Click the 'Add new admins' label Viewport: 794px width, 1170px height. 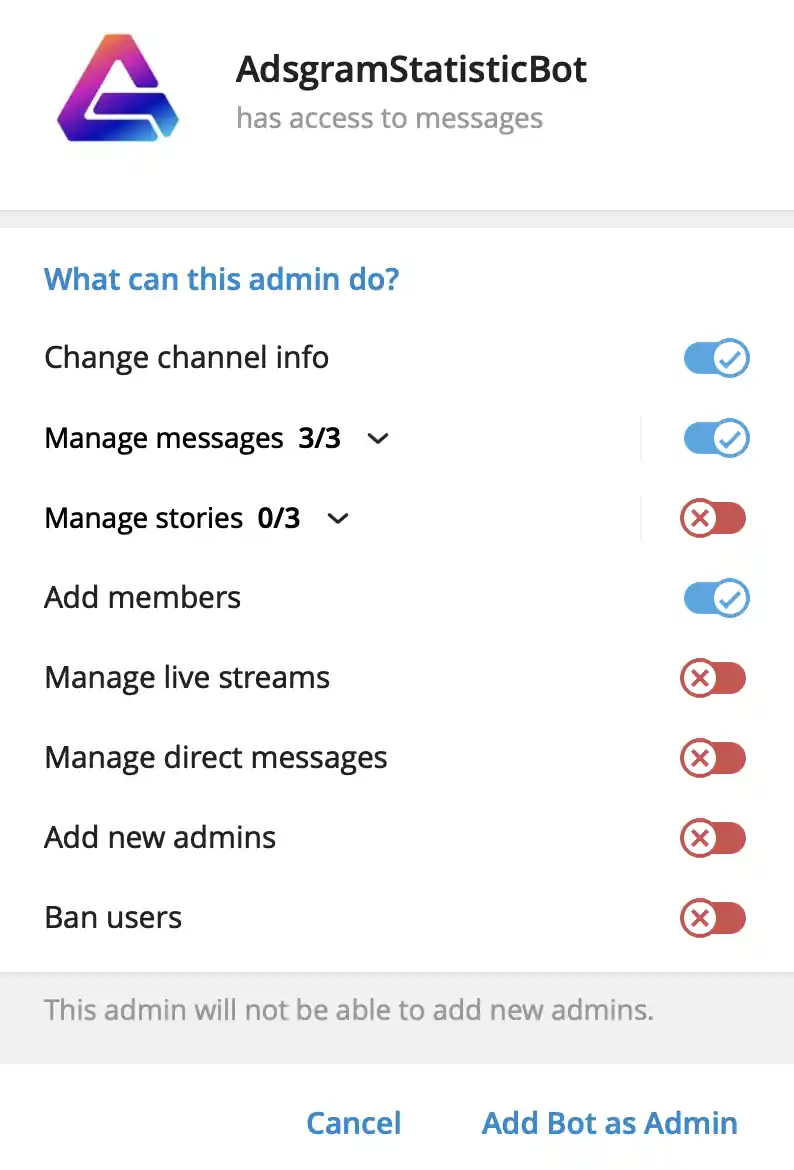coord(160,838)
